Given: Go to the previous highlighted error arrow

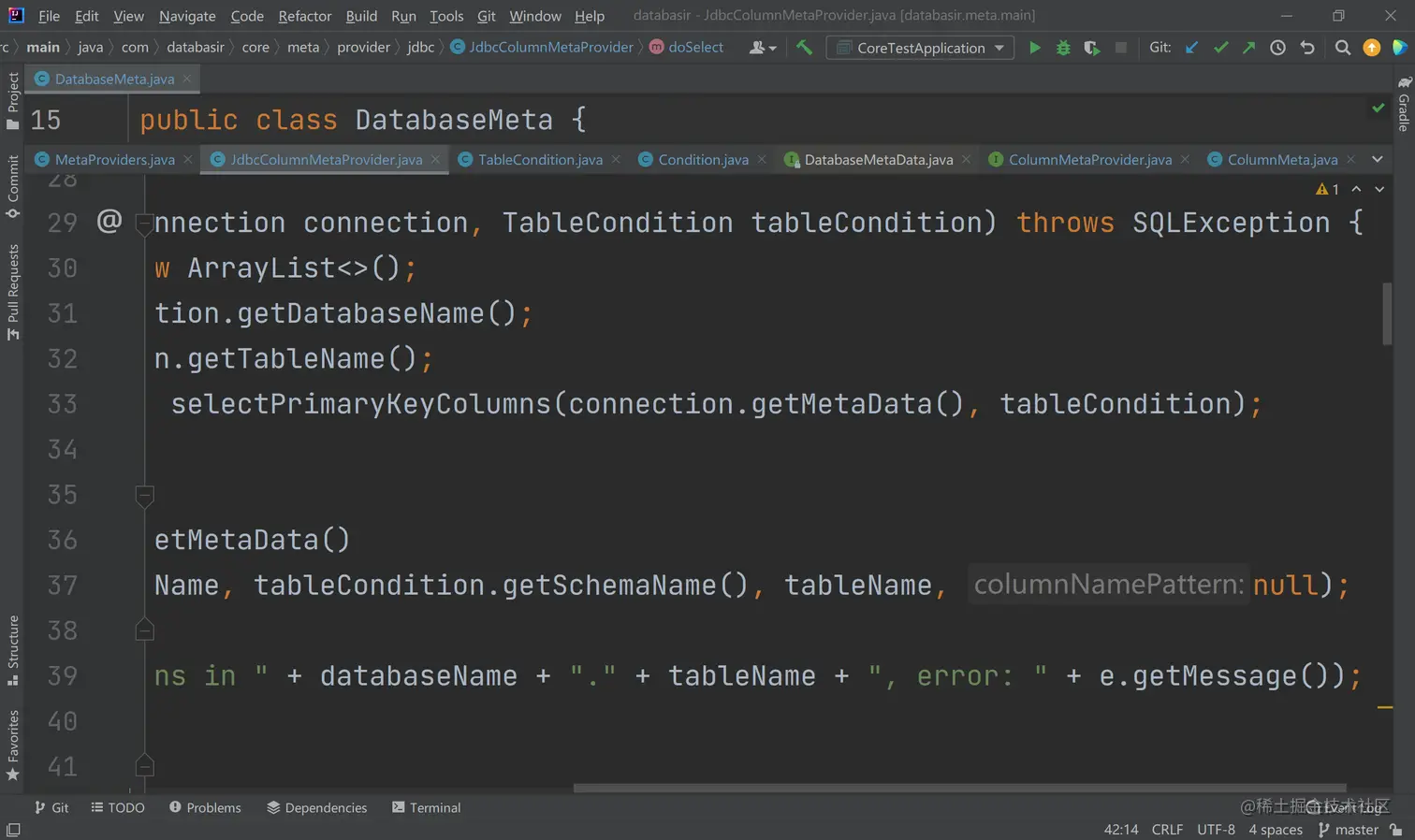Looking at the screenshot, I should coord(1356,189).
